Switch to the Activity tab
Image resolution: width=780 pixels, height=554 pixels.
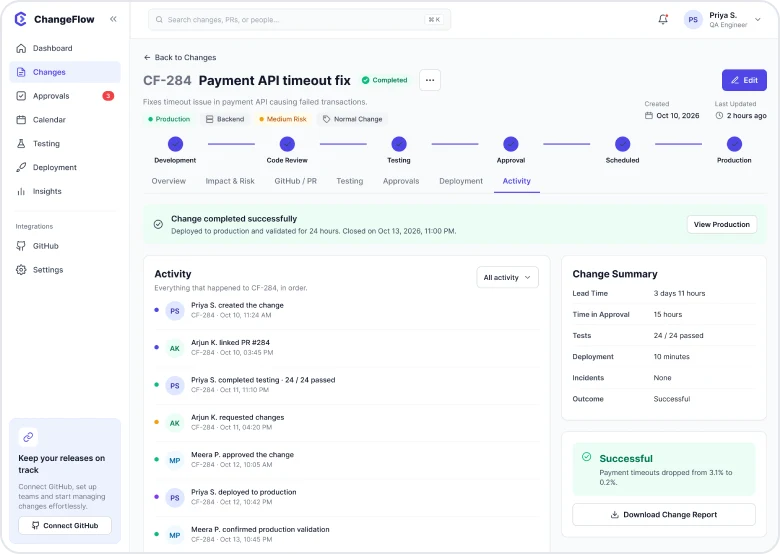(517, 181)
